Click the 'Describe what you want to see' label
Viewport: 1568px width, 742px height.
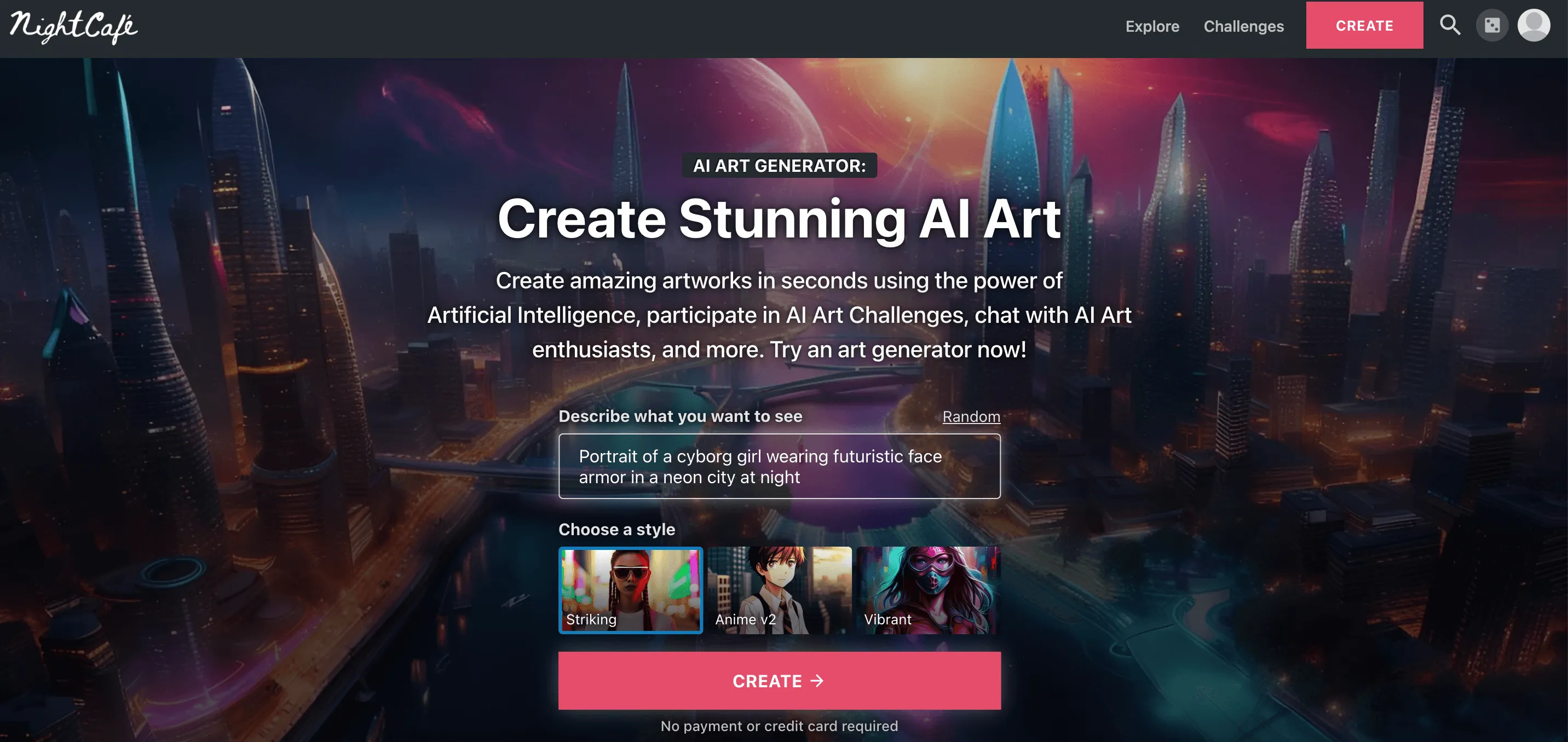click(x=681, y=416)
